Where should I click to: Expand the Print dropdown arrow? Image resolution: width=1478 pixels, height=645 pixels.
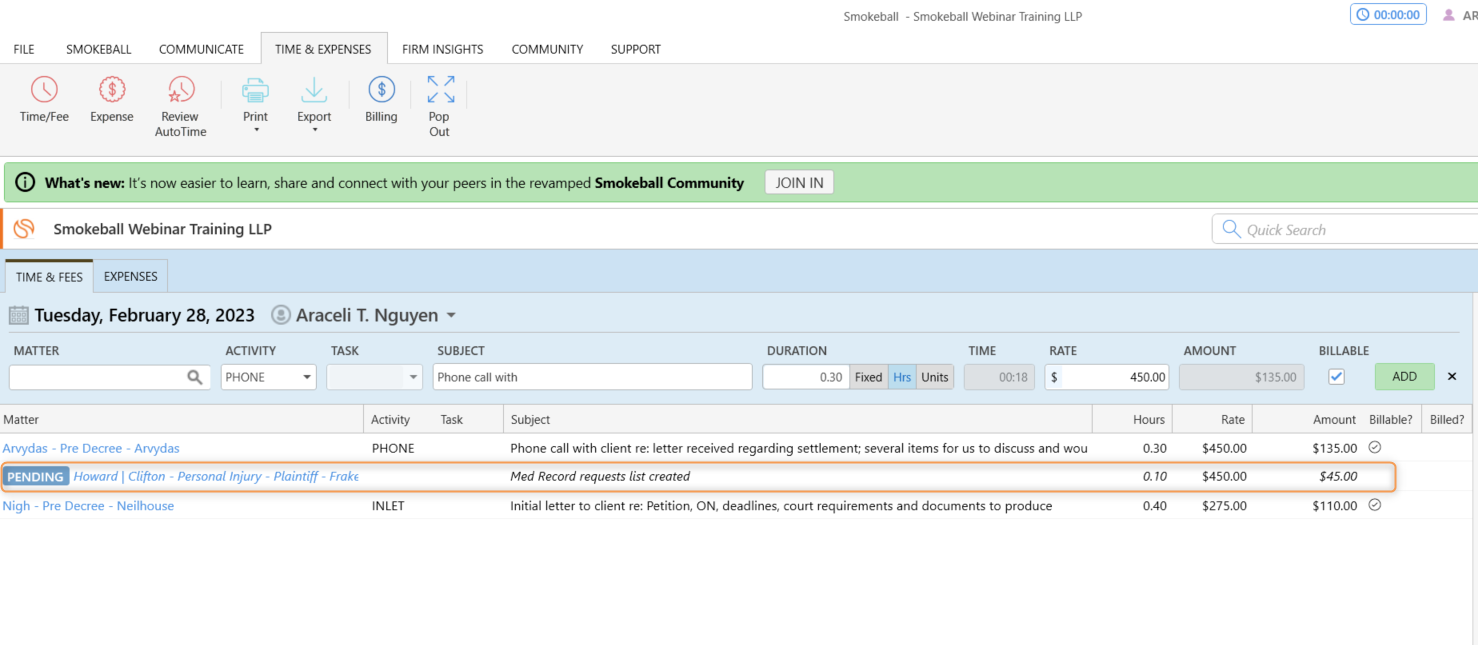pyautogui.click(x=256, y=130)
